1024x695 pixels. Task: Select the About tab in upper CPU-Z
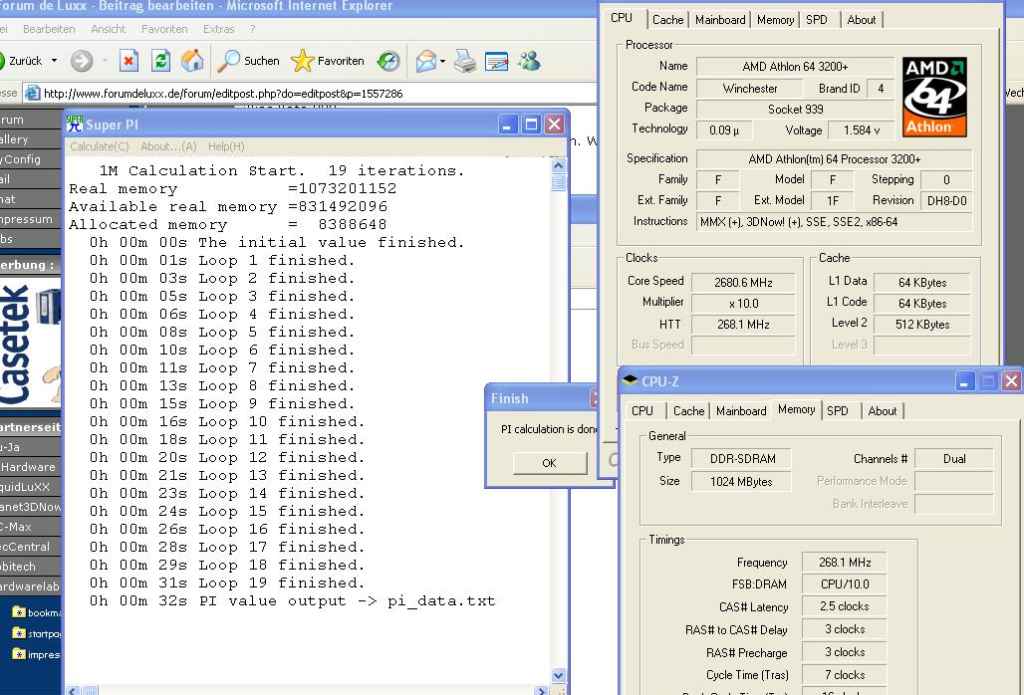pos(861,20)
